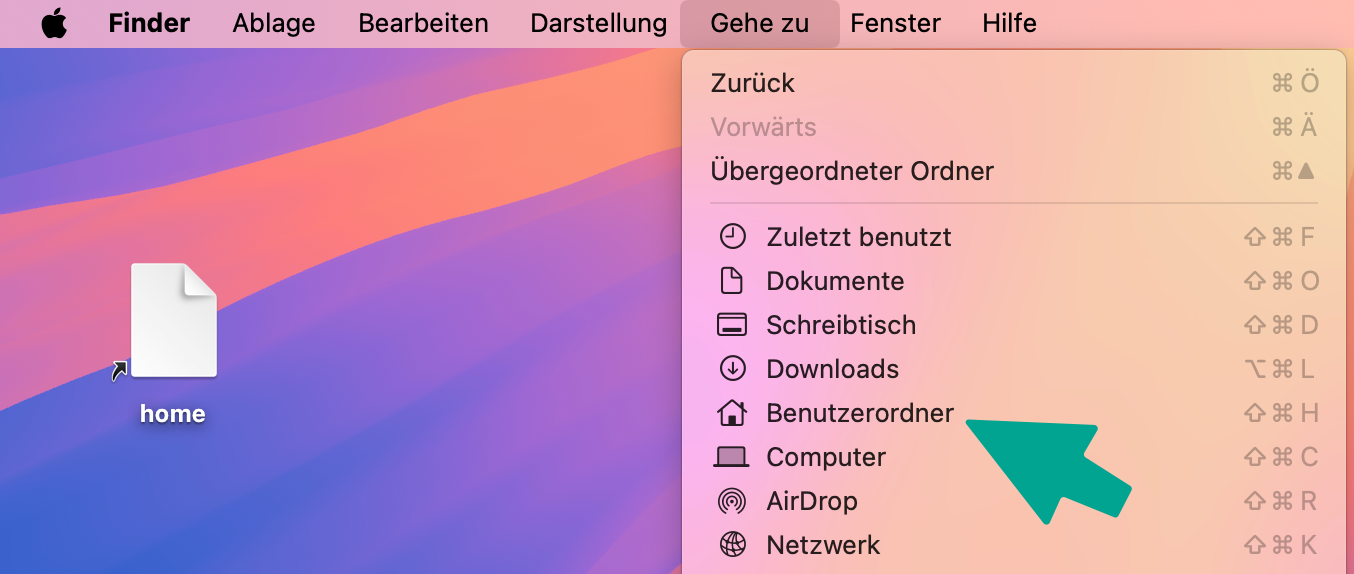1354x574 pixels.
Task: Click the clock icon beside Zuletzt benutzt
Action: [x=733, y=237]
